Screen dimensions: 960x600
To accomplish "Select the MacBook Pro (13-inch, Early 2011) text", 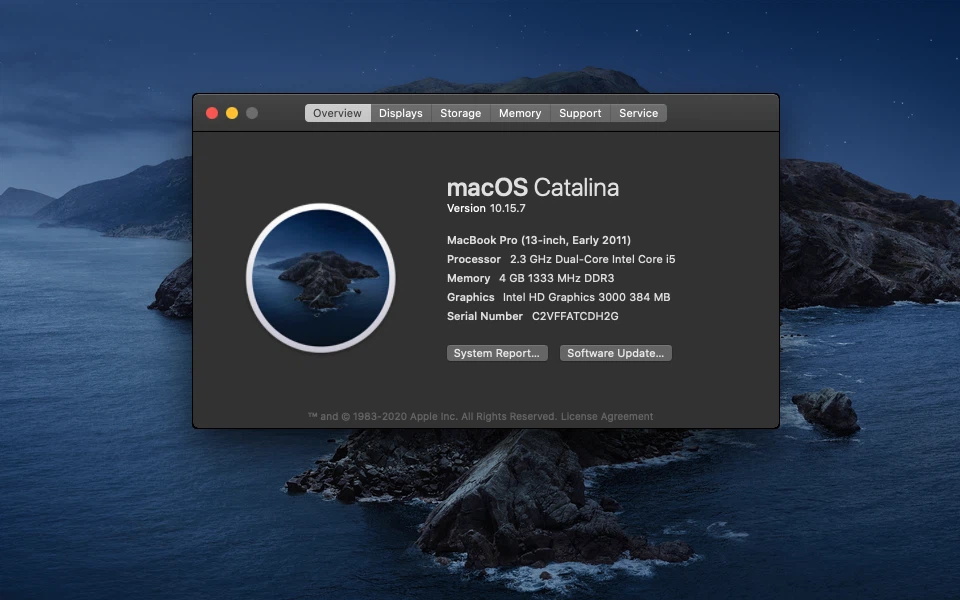I will (x=539, y=240).
